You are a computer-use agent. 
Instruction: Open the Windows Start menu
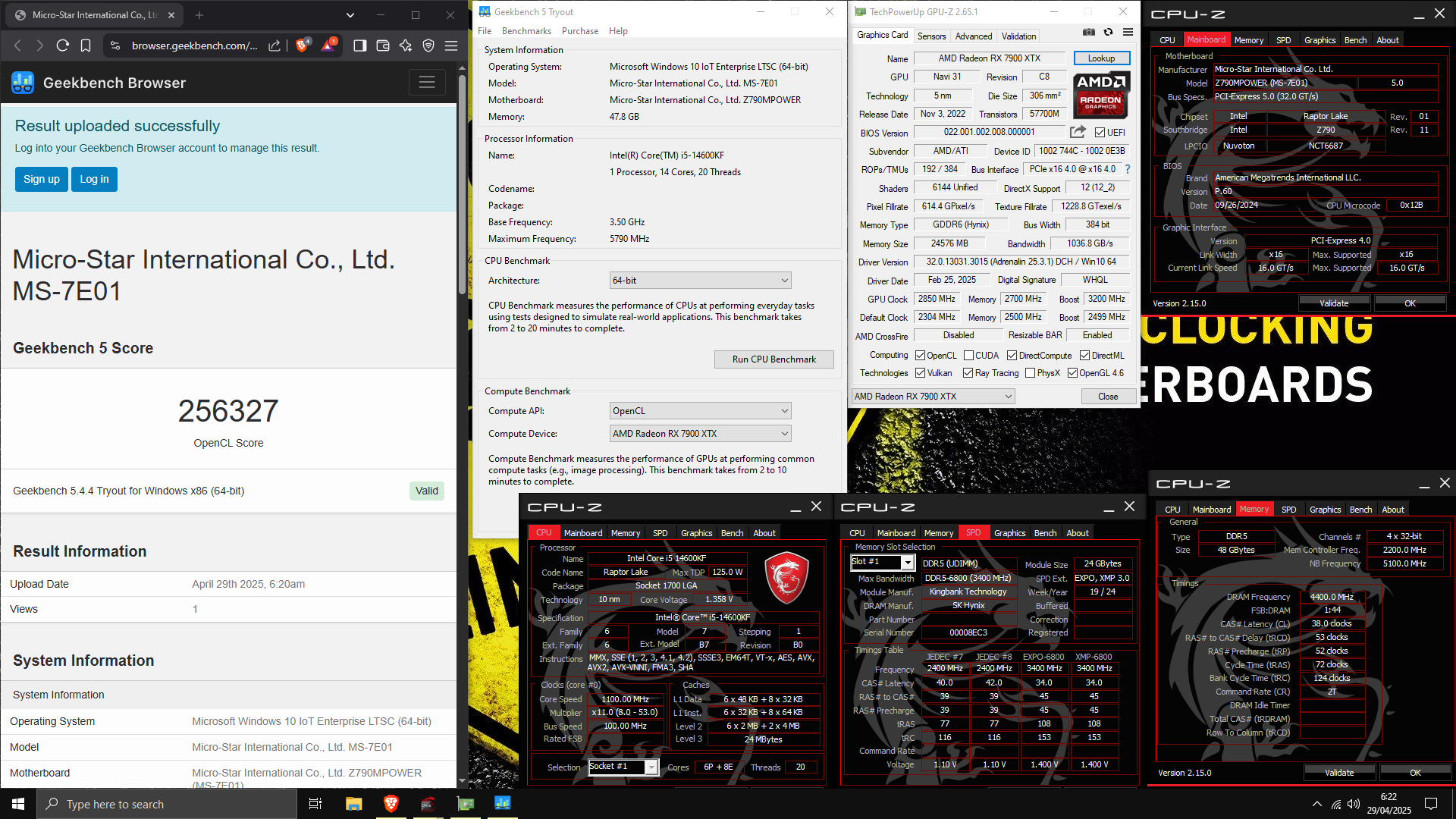click(18, 804)
